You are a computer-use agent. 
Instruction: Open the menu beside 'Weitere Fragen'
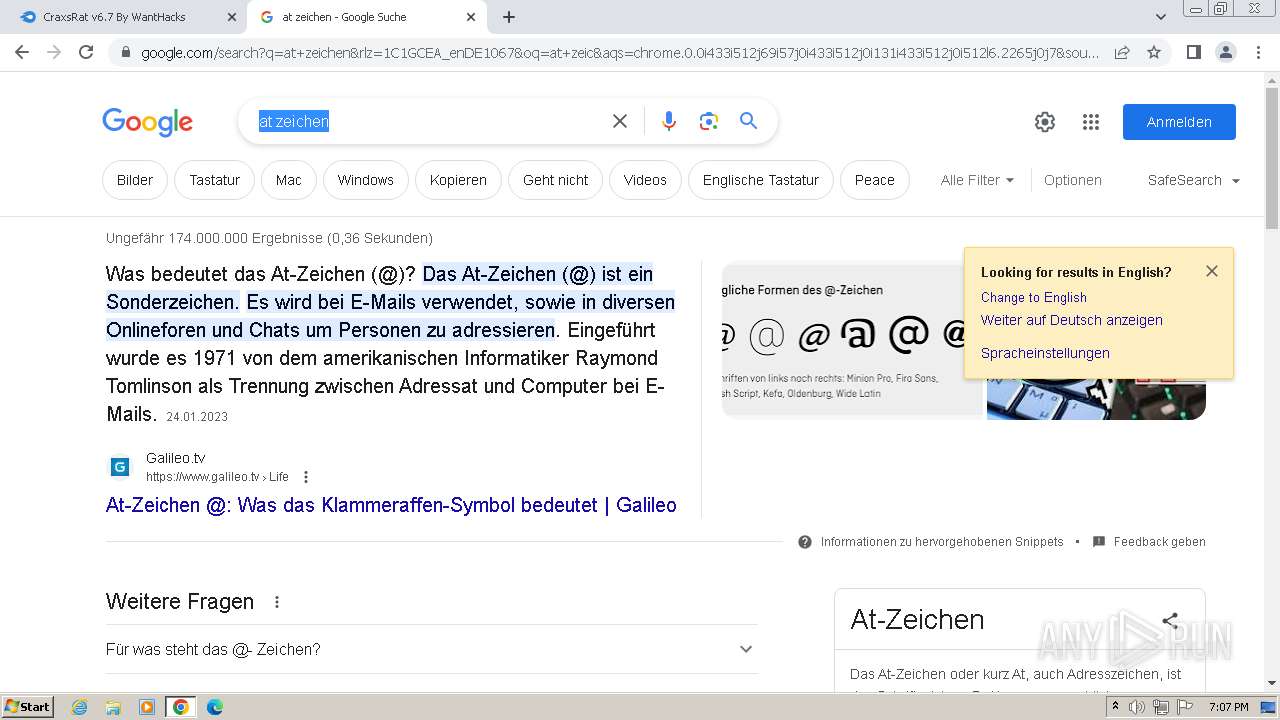click(277, 602)
